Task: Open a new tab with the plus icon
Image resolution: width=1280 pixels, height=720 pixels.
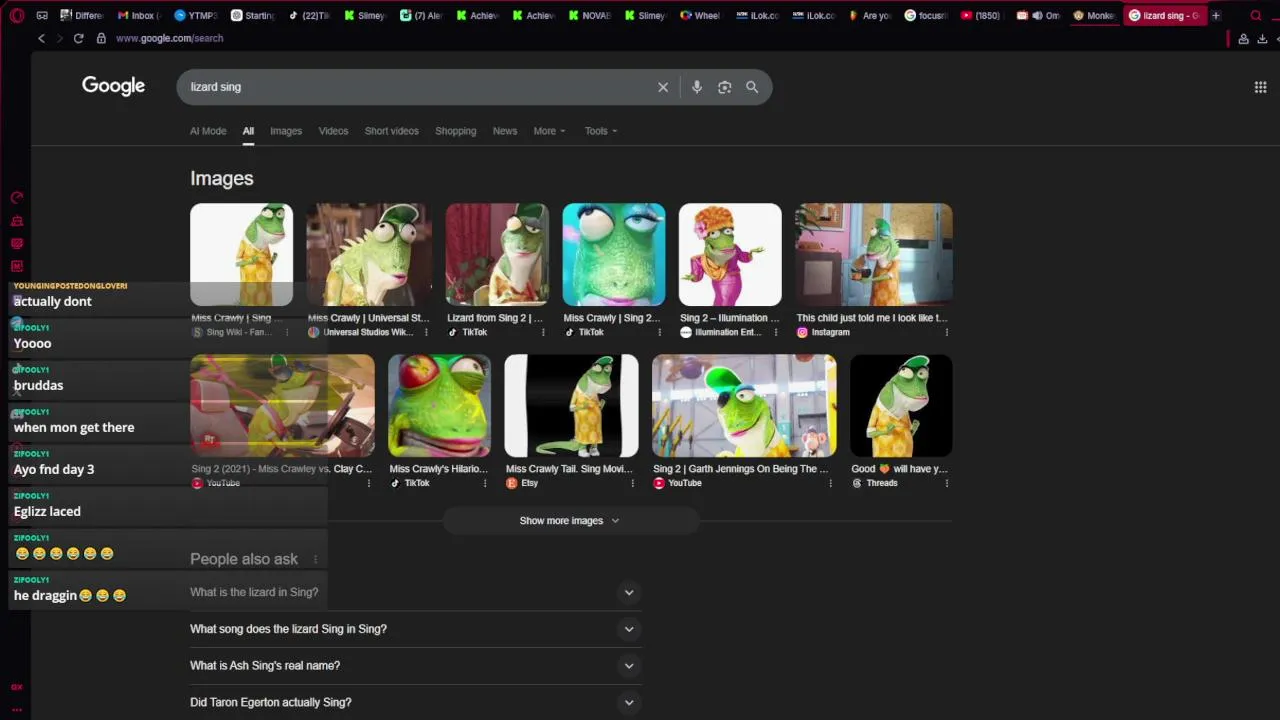Action: (x=1216, y=15)
